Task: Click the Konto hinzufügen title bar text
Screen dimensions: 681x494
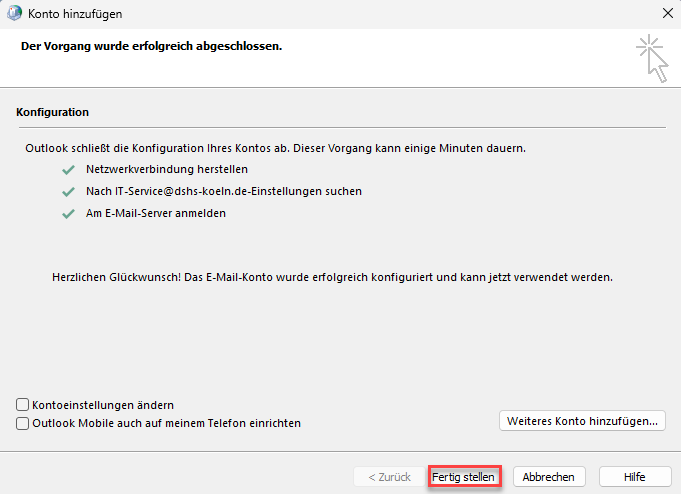Action: tap(78, 14)
